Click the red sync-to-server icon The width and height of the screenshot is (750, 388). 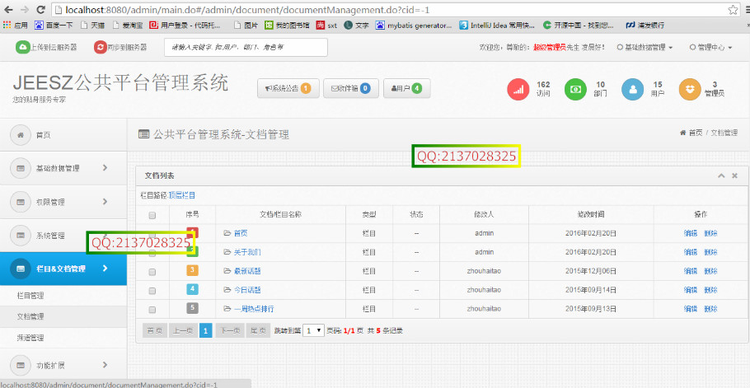(100, 47)
